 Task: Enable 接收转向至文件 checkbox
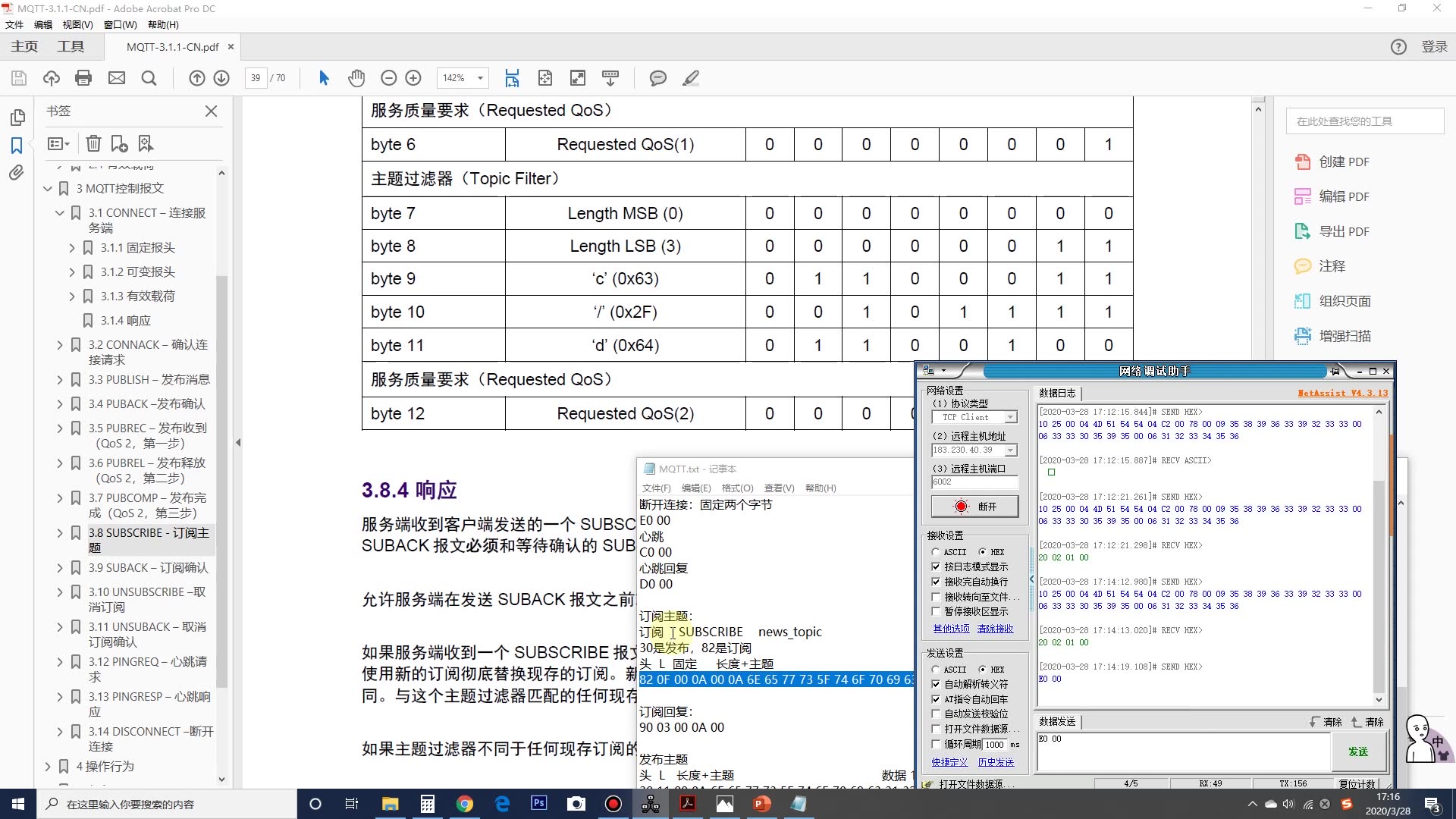(x=937, y=596)
